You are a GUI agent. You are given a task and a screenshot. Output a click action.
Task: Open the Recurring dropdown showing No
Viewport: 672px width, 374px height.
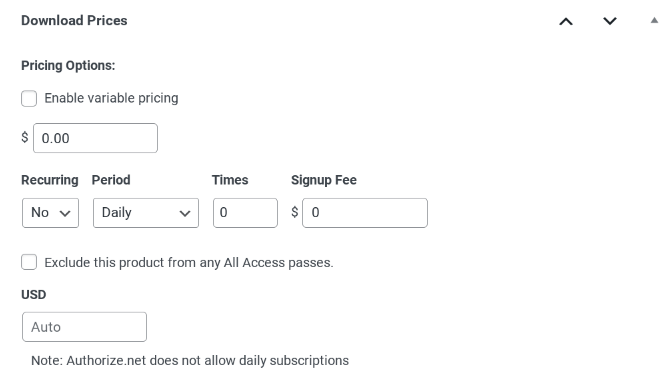click(51, 212)
